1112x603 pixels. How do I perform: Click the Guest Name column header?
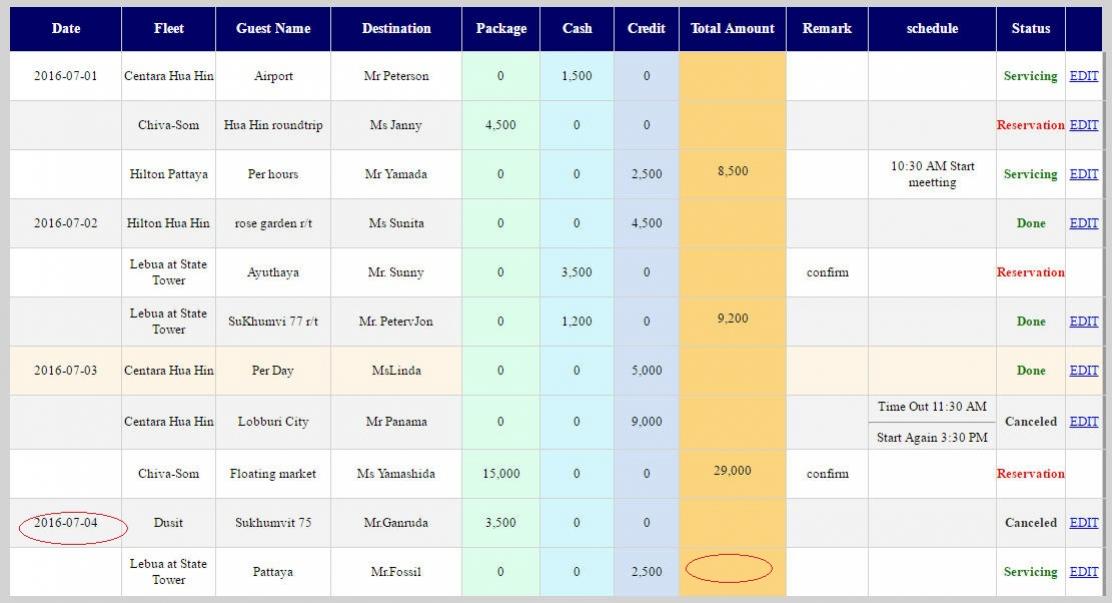[273, 29]
